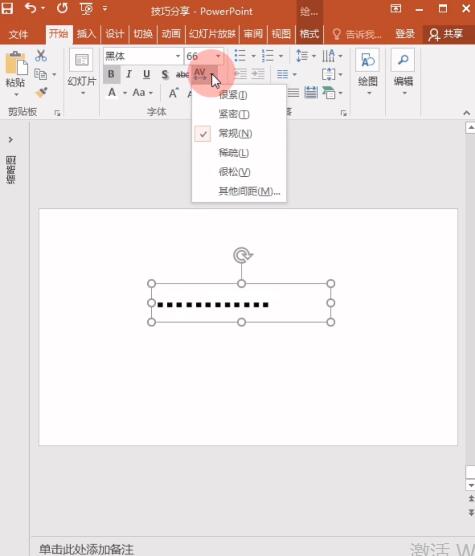The width and height of the screenshot is (475, 556).
Task: Open the 审阅 tab
Action: (x=253, y=34)
